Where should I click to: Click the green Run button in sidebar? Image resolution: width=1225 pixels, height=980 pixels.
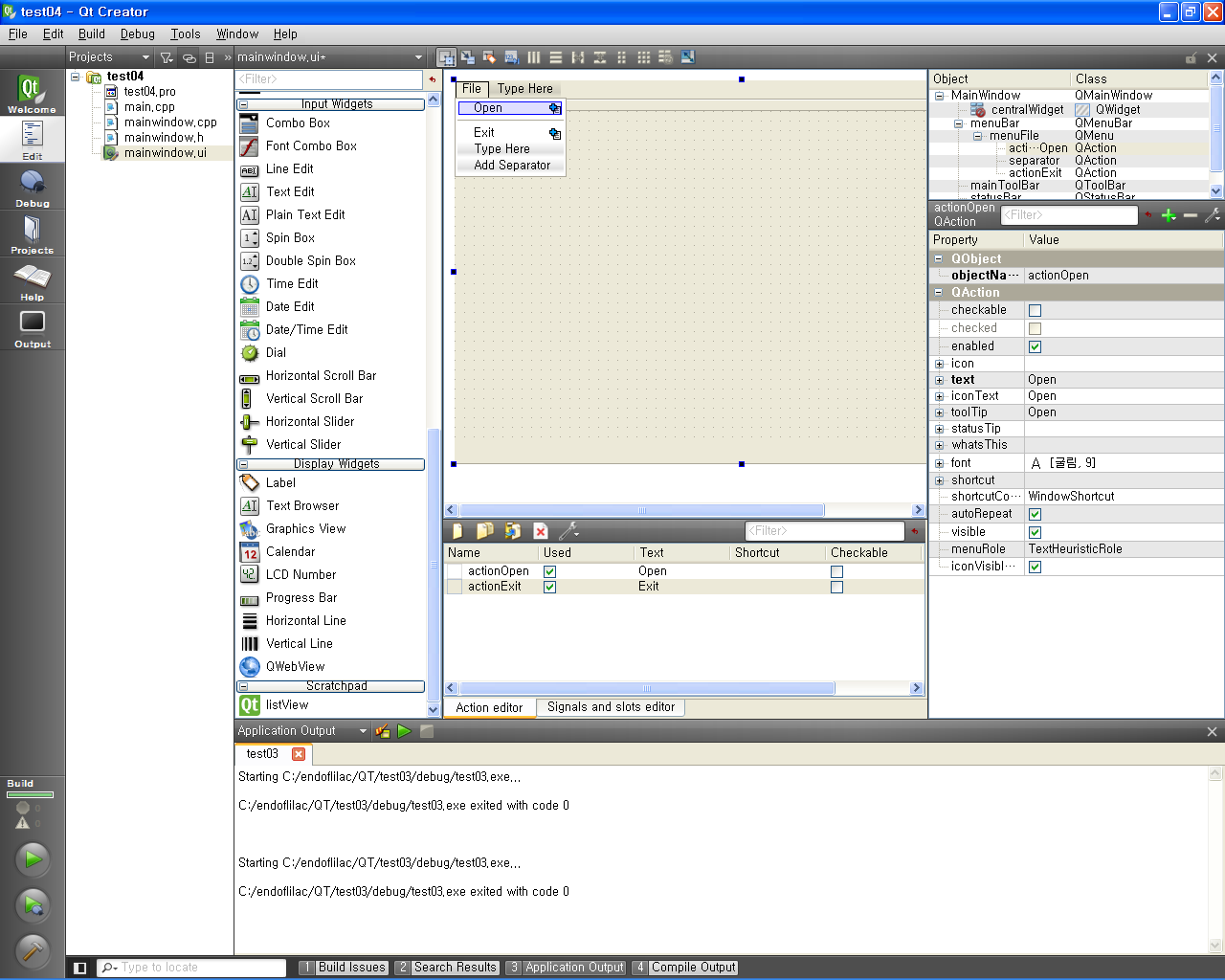(x=33, y=858)
